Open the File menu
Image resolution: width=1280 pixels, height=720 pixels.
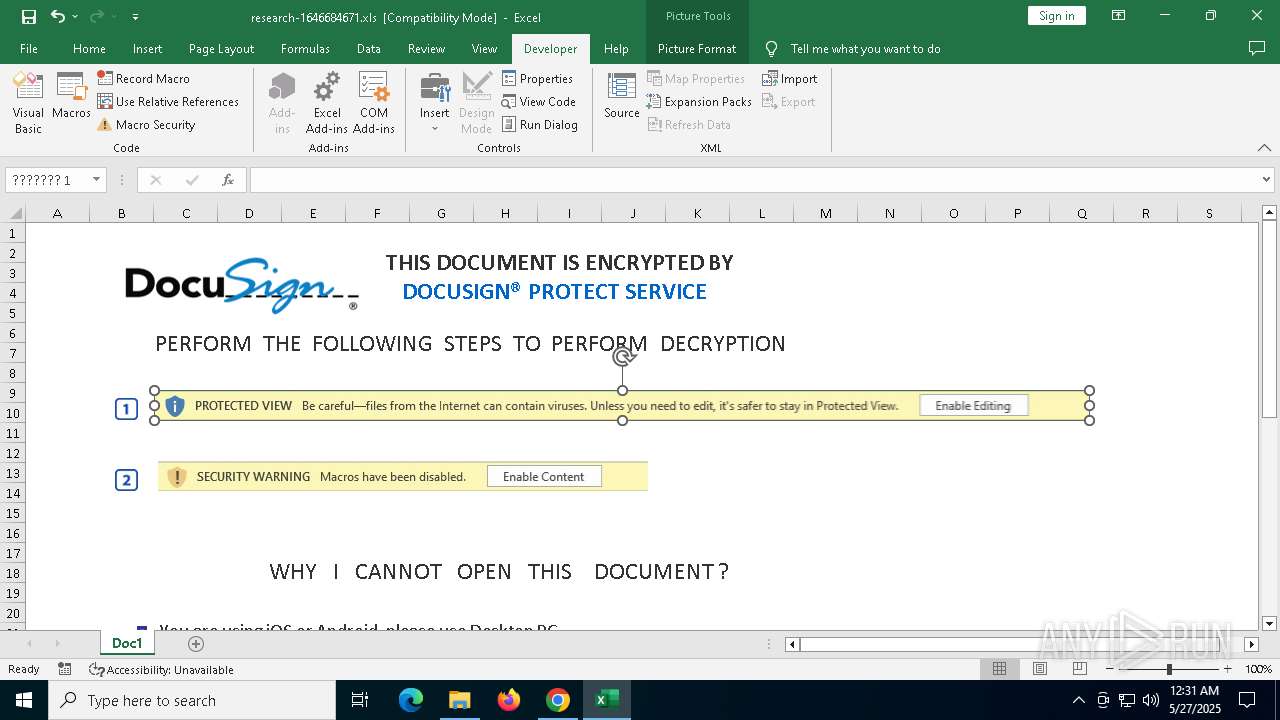29,48
